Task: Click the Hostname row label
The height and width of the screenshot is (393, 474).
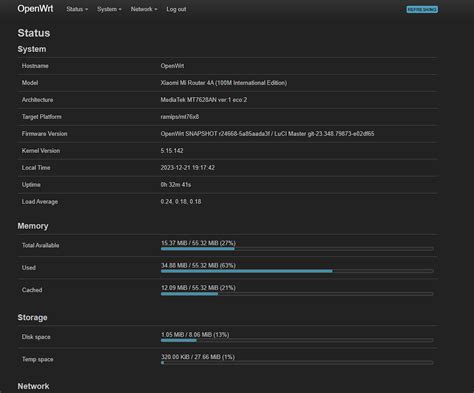Action: (x=35, y=66)
